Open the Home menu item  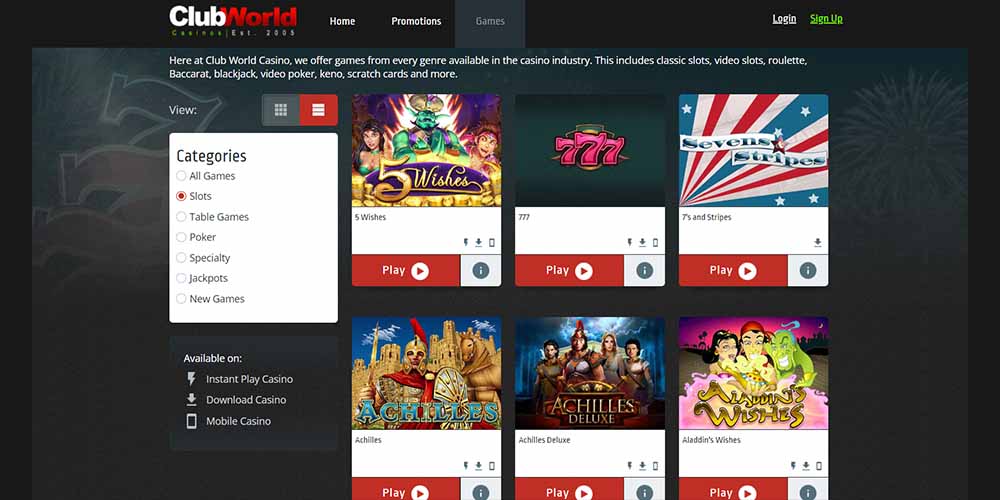[342, 21]
